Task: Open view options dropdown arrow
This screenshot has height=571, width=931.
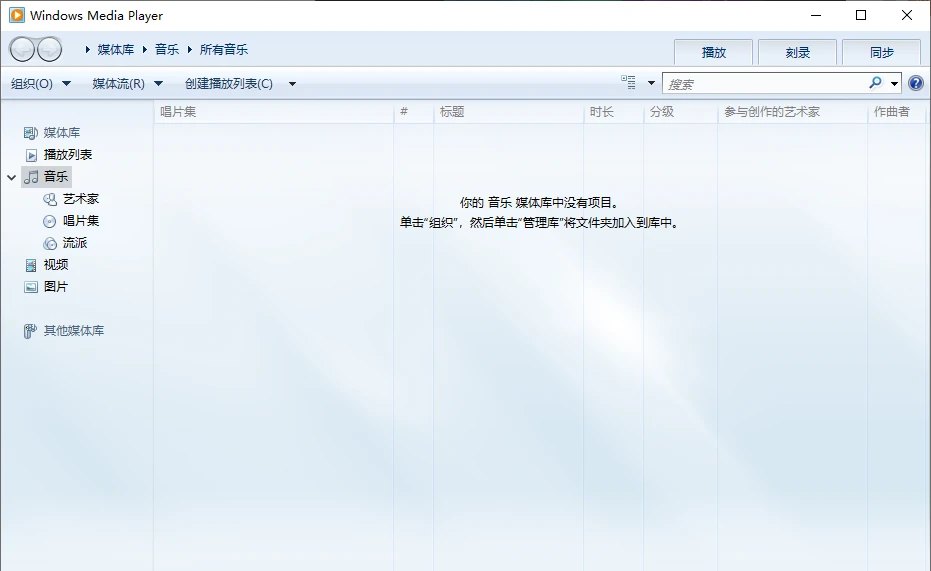Action: [x=651, y=83]
